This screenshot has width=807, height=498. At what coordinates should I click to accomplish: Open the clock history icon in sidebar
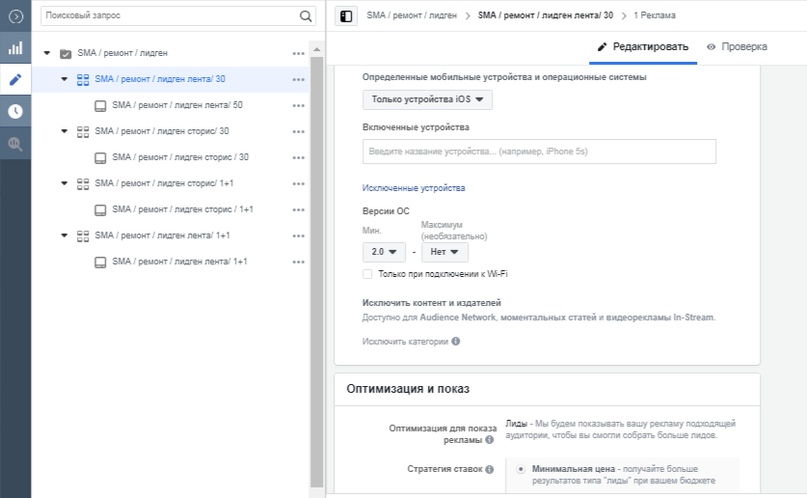tap(15, 111)
